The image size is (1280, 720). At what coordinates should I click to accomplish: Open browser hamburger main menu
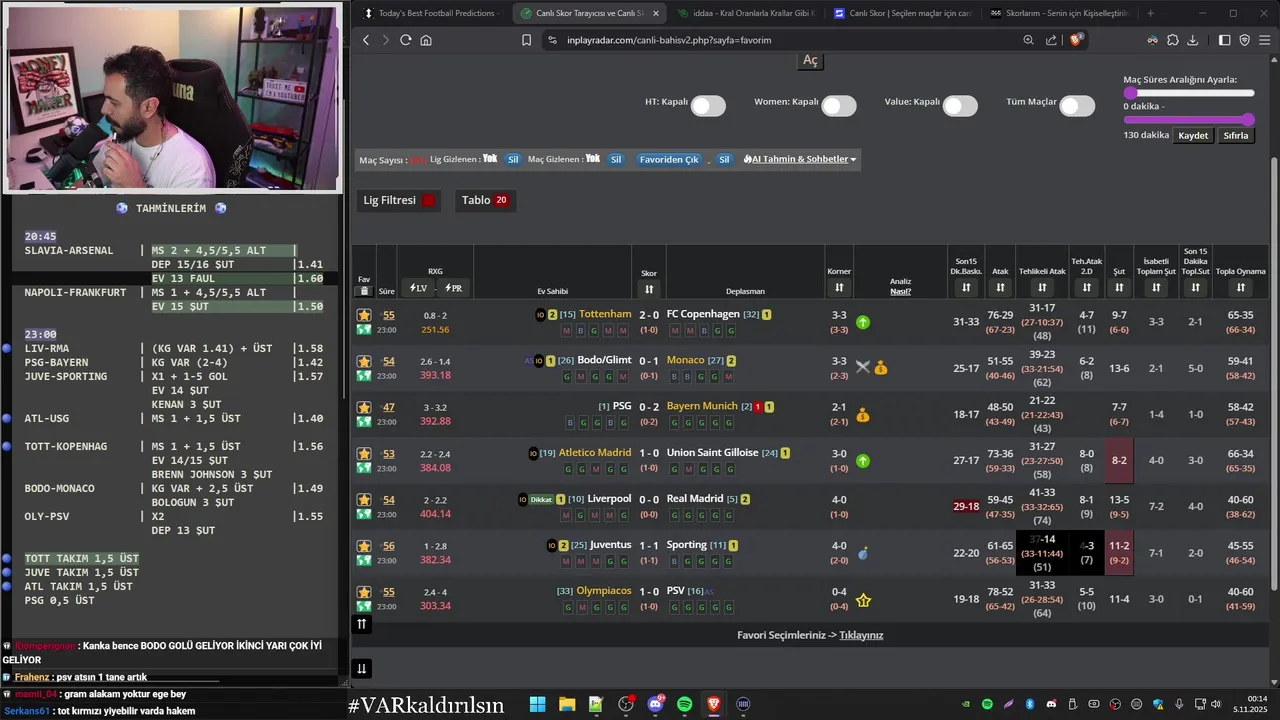1265,40
